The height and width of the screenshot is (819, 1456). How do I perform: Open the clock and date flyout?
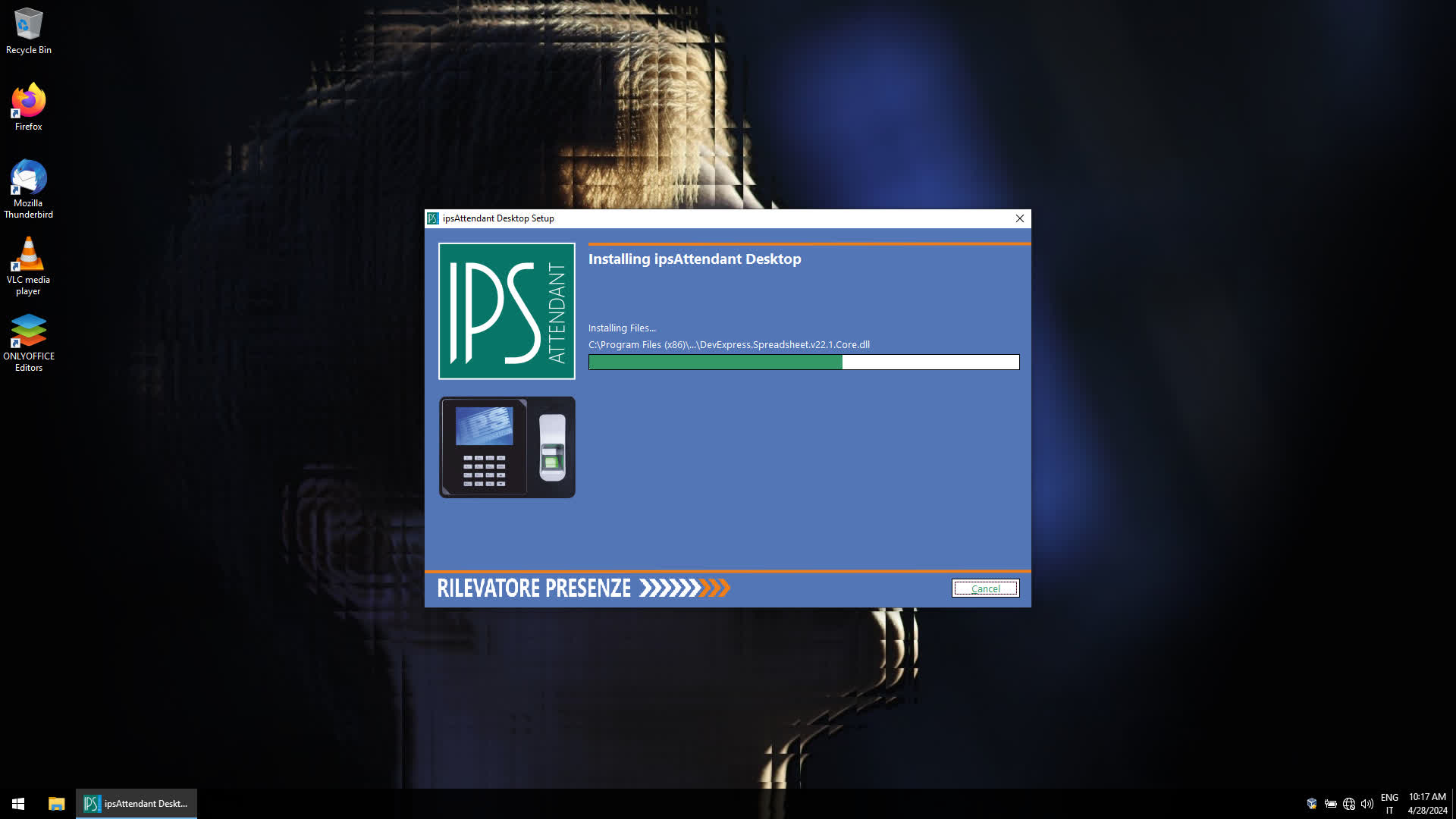(x=1427, y=804)
